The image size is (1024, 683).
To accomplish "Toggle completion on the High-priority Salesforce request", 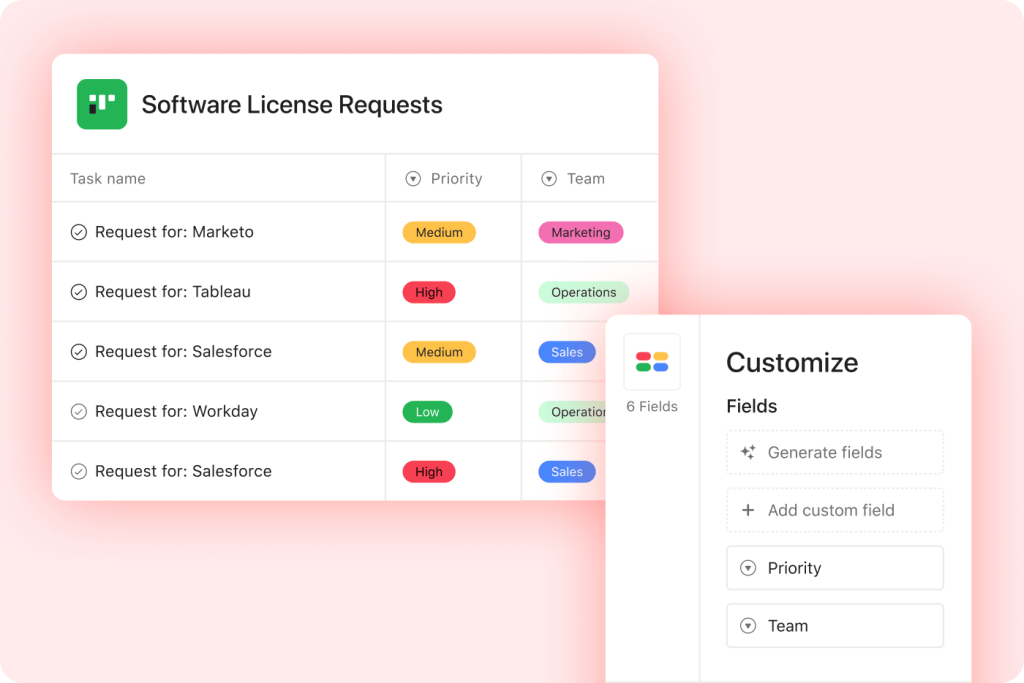I will tap(78, 471).
